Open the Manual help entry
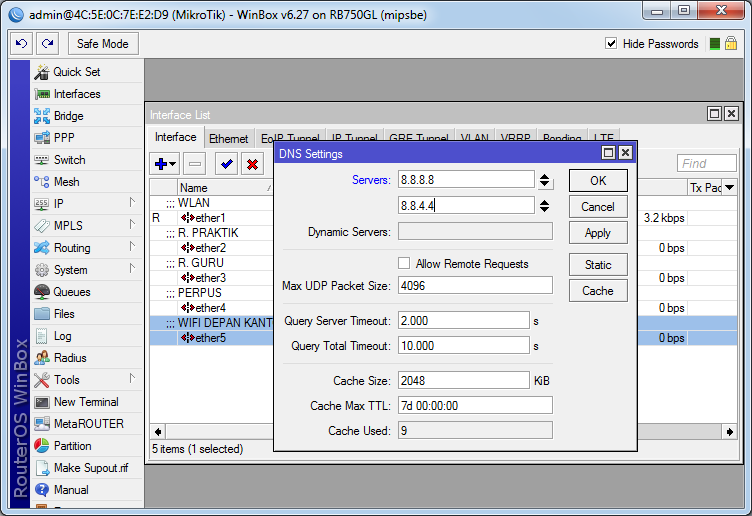Screen dimensions: 752x516 pos(87,490)
